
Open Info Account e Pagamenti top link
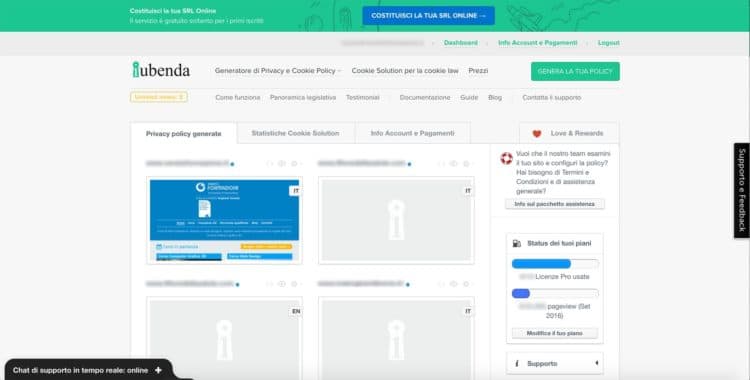point(538,43)
